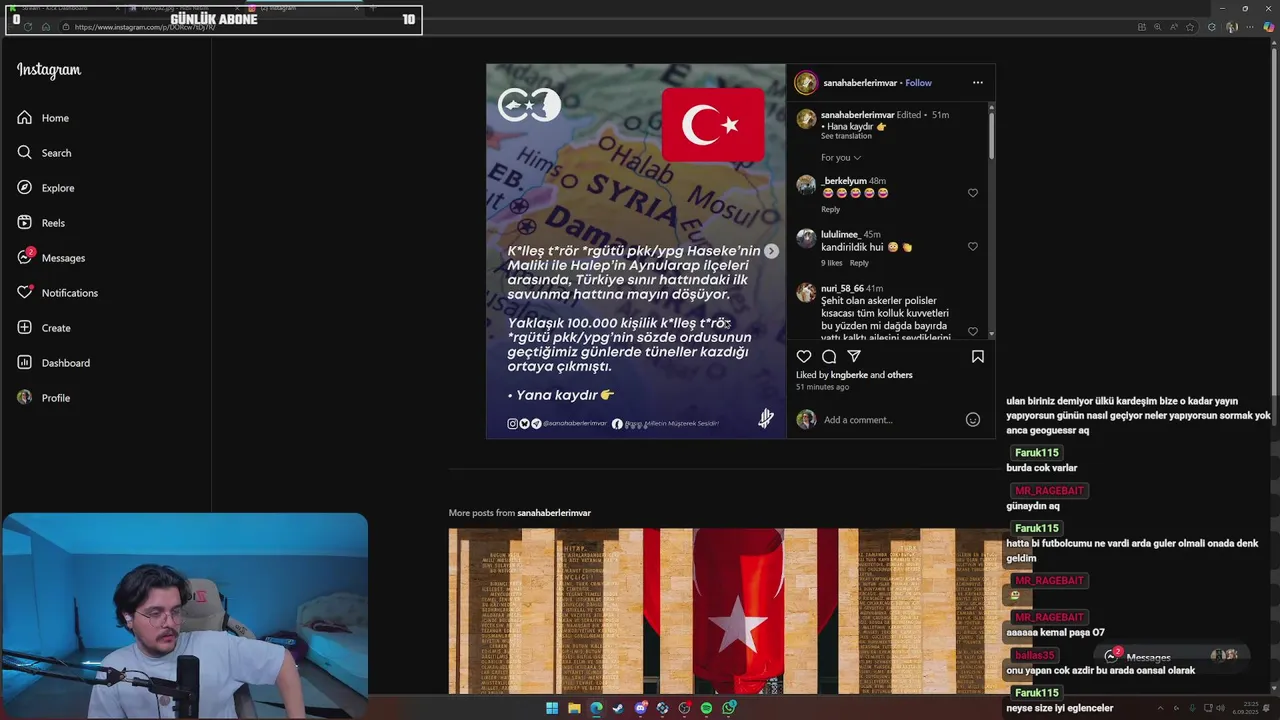Open the Turkish flag post thumbnail
Image resolution: width=1280 pixels, height=720 pixels.
tap(726, 611)
